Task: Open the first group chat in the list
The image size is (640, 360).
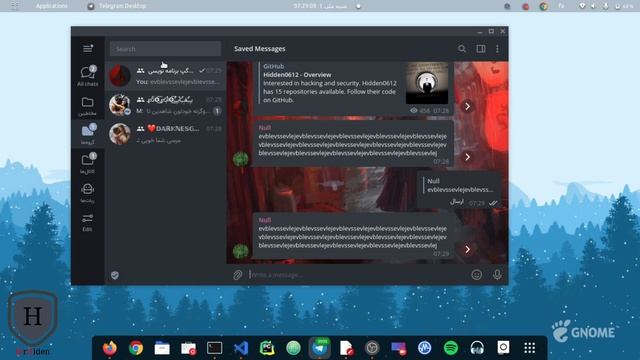Action: (x=165, y=76)
